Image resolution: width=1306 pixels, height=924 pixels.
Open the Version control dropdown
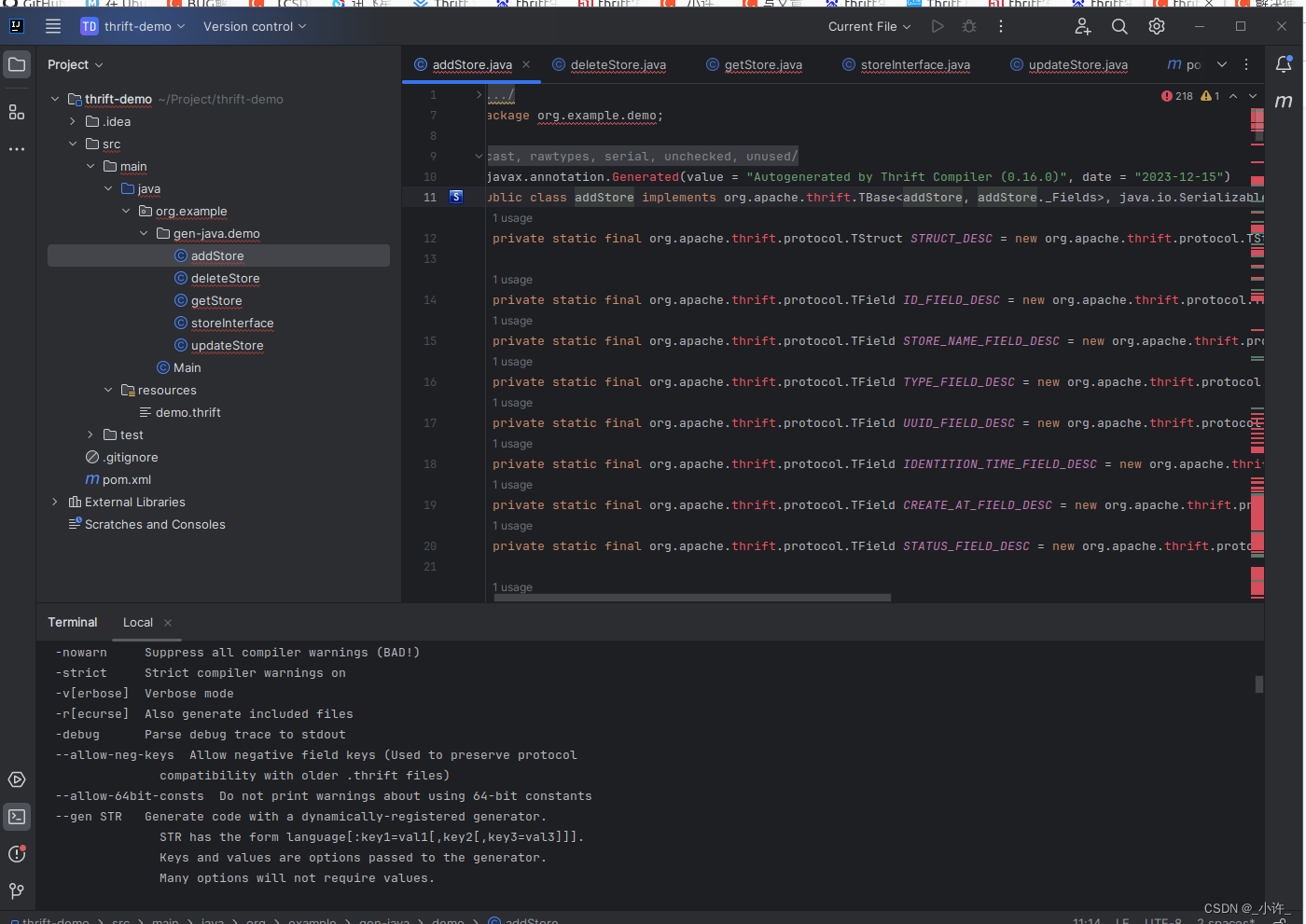[255, 26]
